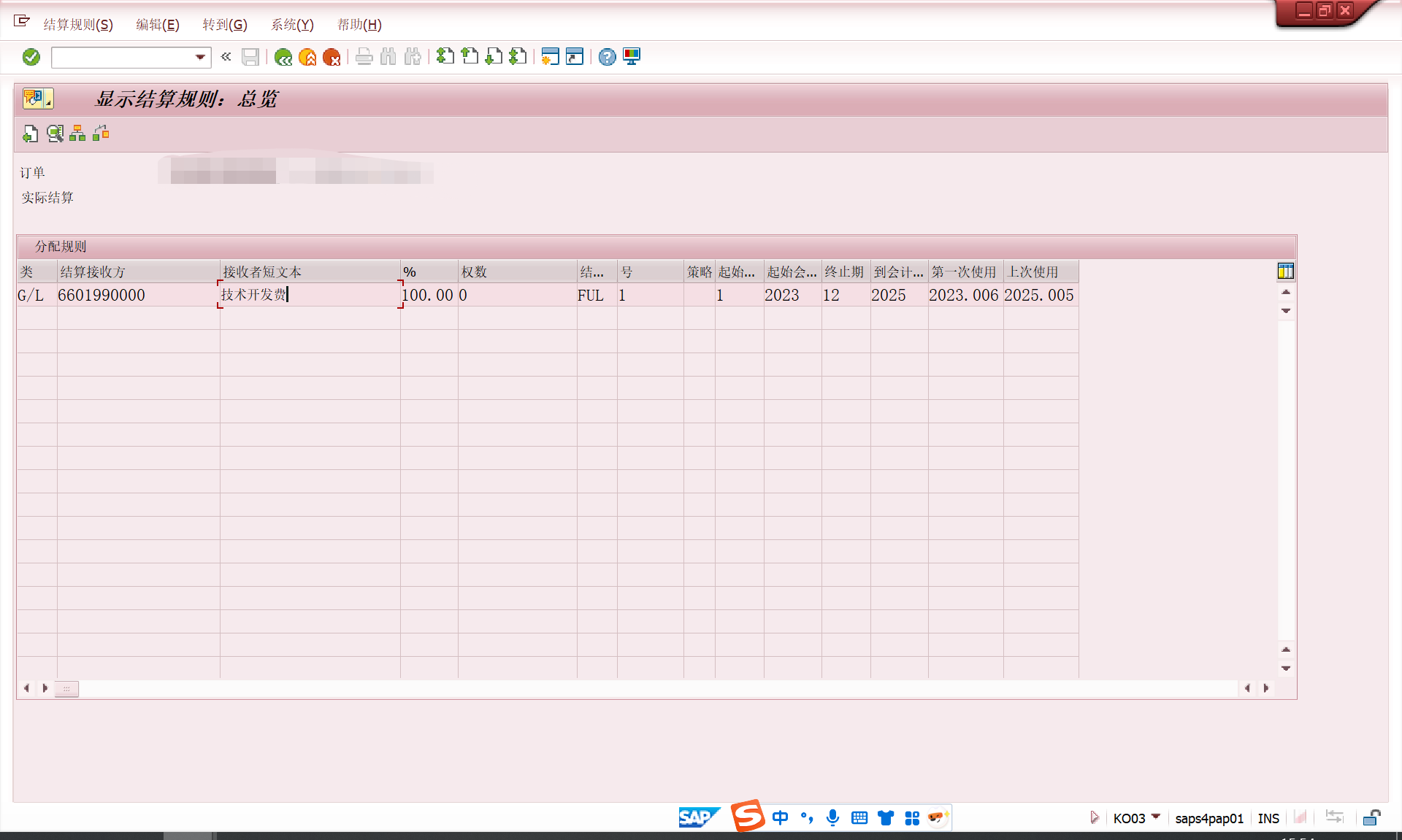The height and width of the screenshot is (840, 1402).
Task: Open the Help question mark icon
Action: (x=608, y=57)
